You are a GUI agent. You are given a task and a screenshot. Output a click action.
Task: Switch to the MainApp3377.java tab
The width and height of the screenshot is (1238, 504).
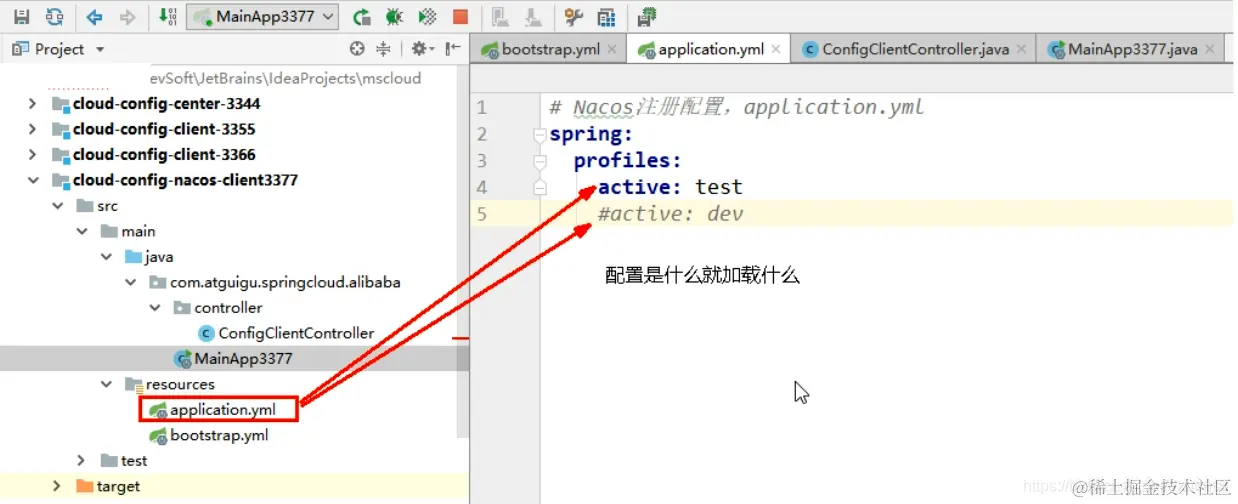coord(1132,49)
